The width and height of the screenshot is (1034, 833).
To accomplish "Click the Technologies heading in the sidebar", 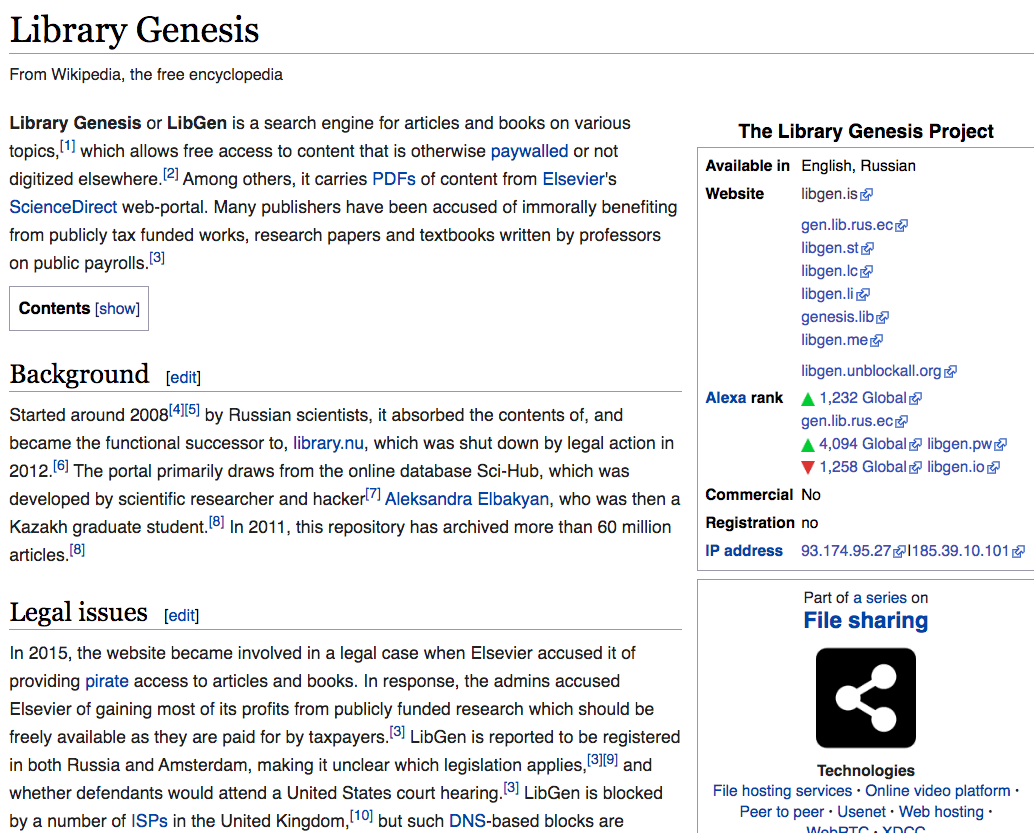I will [x=865, y=770].
